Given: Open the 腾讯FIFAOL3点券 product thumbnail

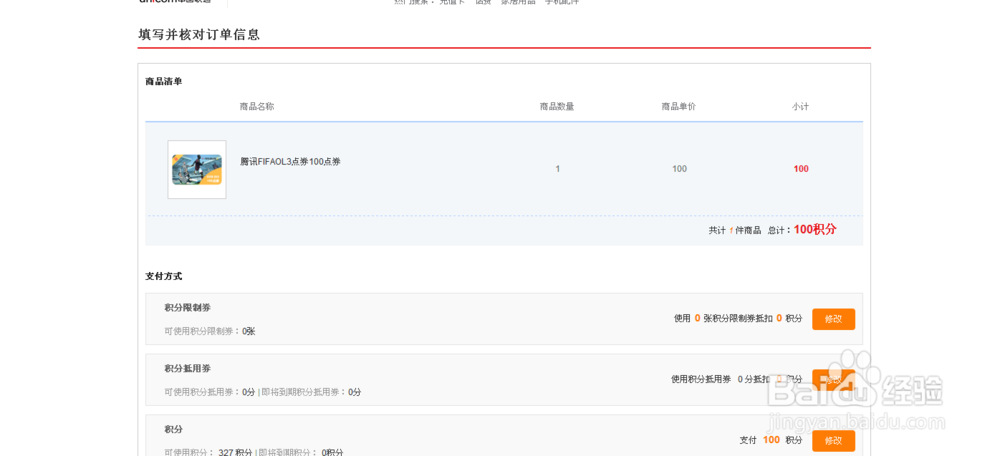Looking at the screenshot, I should pos(196,170).
